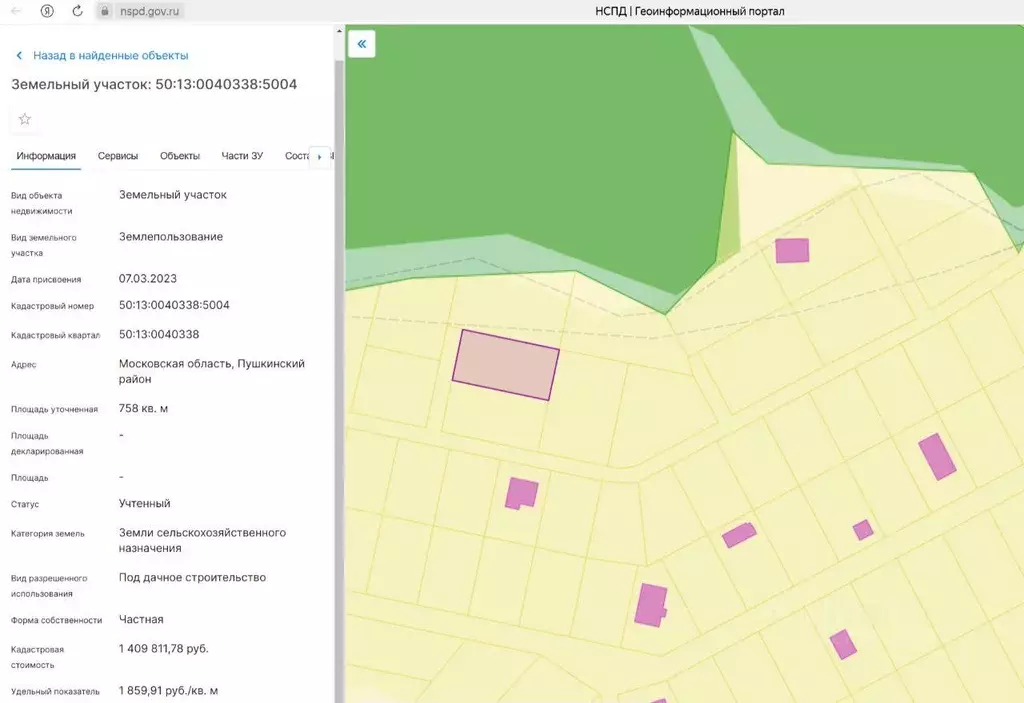Viewport: 1024px width, 703px height.
Task: Click the page title НСПД Геоинформационный портал
Action: click(x=690, y=11)
